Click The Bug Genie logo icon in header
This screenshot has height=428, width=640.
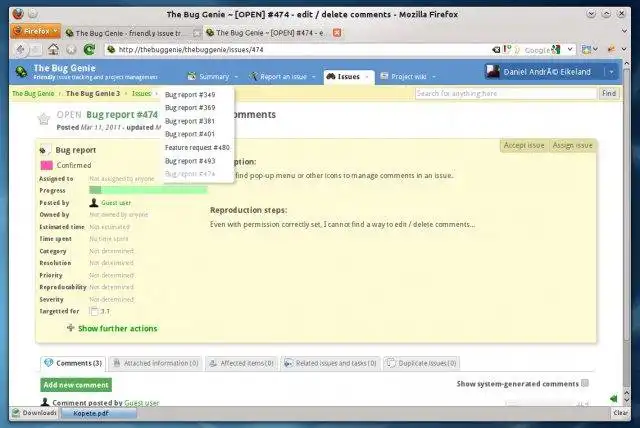tap(21, 72)
